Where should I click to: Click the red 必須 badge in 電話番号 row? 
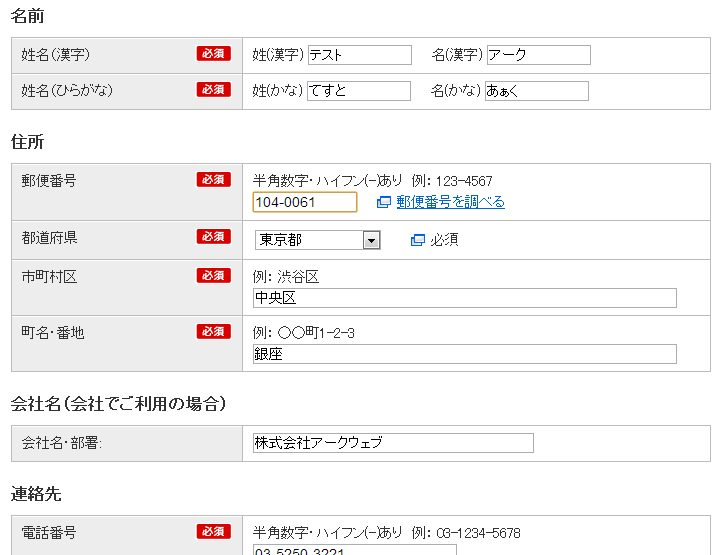tap(213, 532)
